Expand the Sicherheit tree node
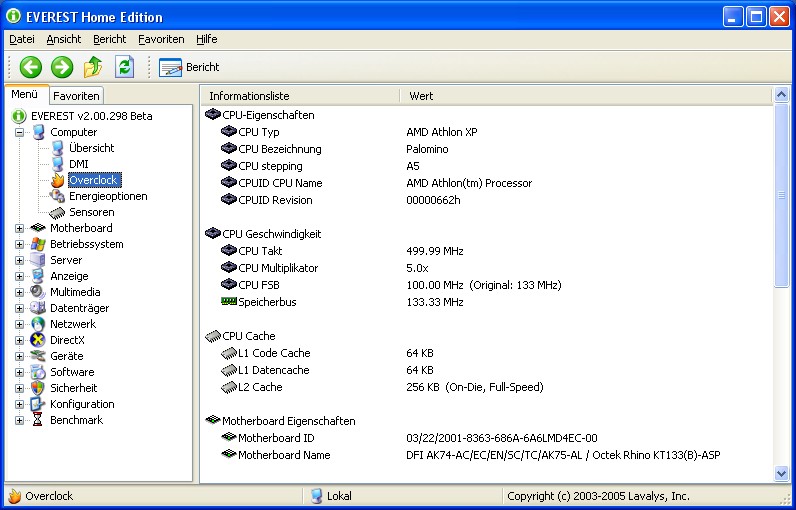 pyautogui.click(x=19, y=388)
